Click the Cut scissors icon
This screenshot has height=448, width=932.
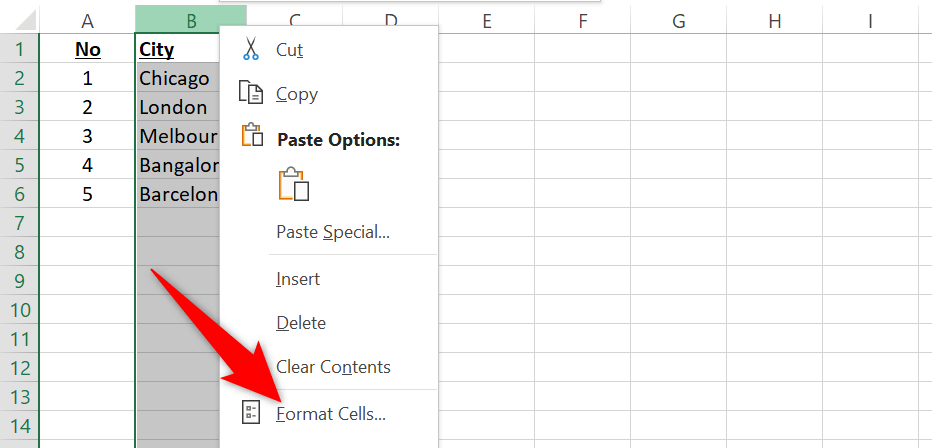pyautogui.click(x=250, y=49)
